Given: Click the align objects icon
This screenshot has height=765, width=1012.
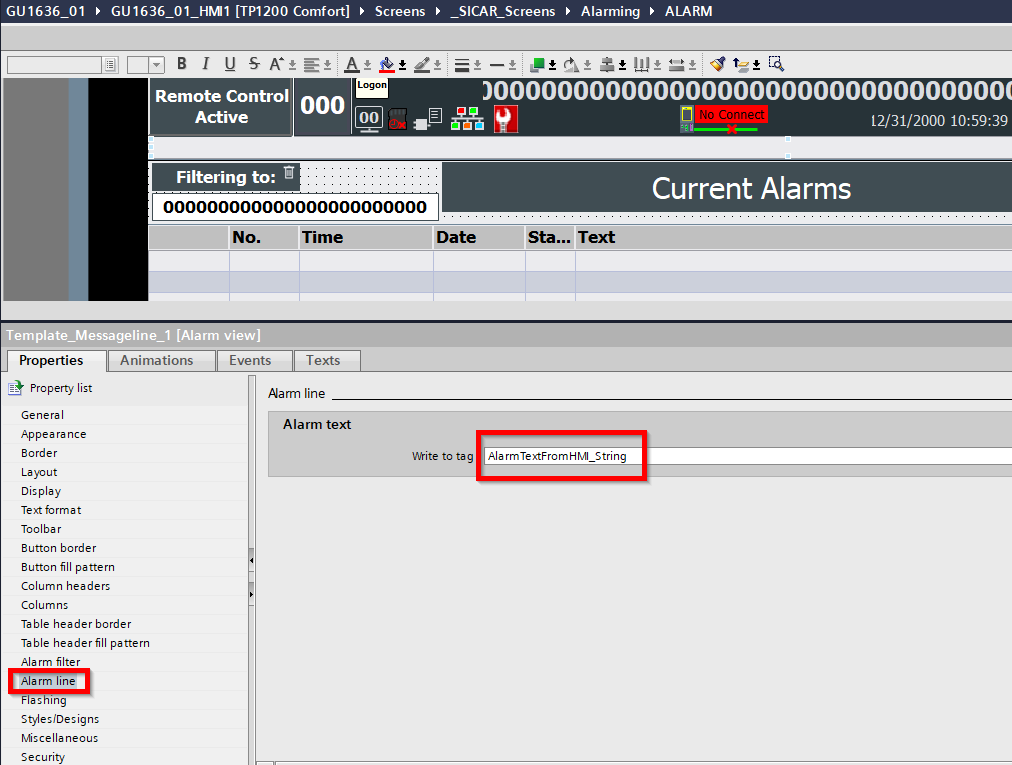Looking at the screenshot, I should [607, 65].
